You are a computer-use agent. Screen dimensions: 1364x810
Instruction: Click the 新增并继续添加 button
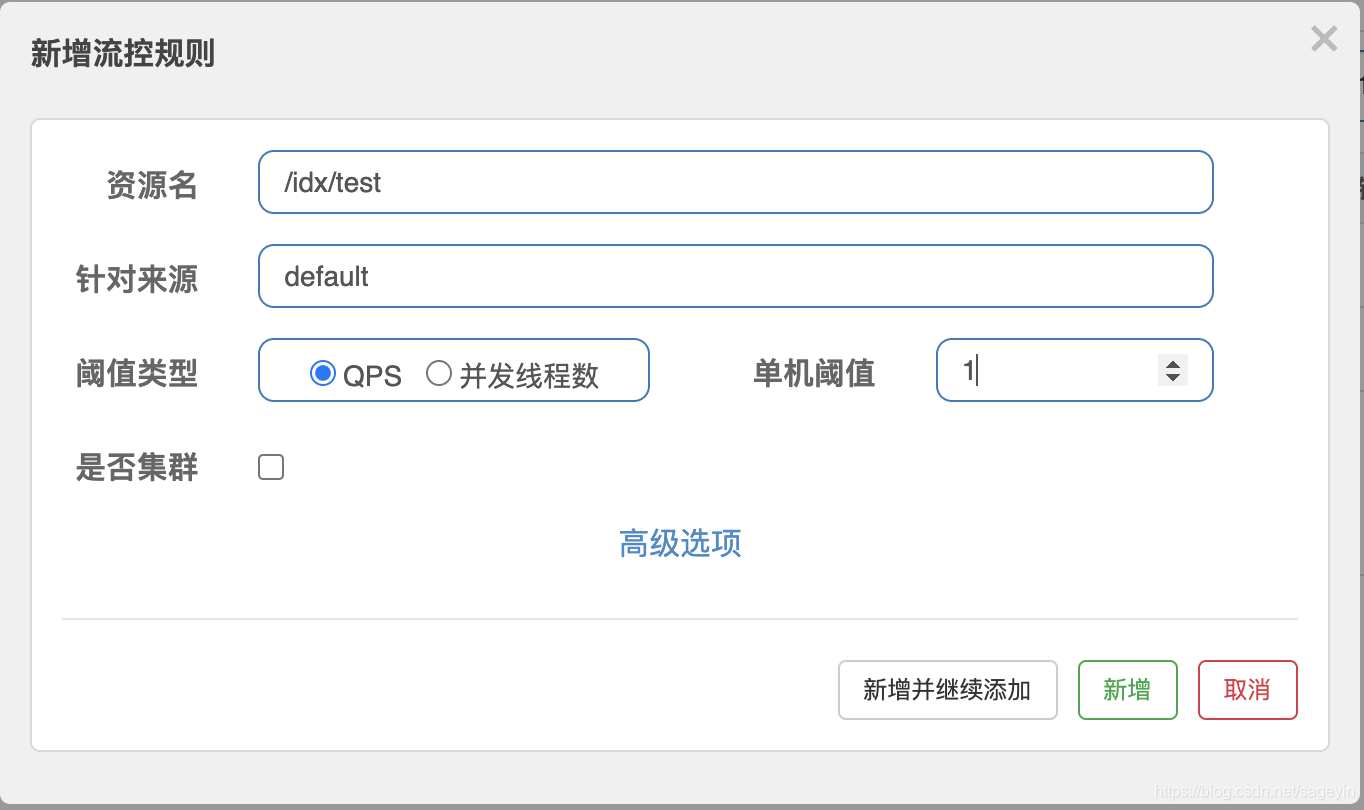(947, 690)
